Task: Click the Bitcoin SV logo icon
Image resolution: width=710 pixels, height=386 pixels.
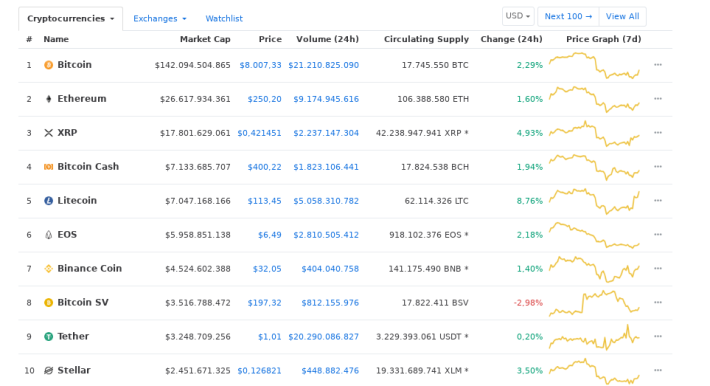Action: point(48,303)
